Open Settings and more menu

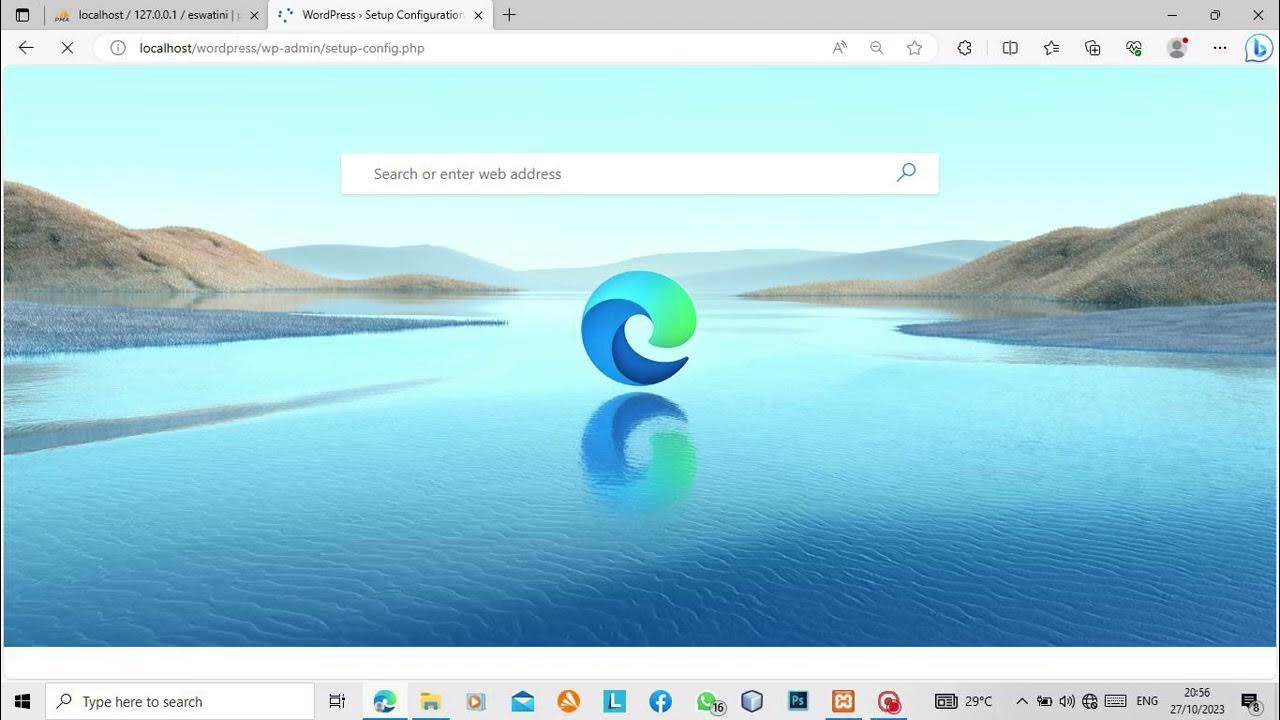coord(1220,48)
